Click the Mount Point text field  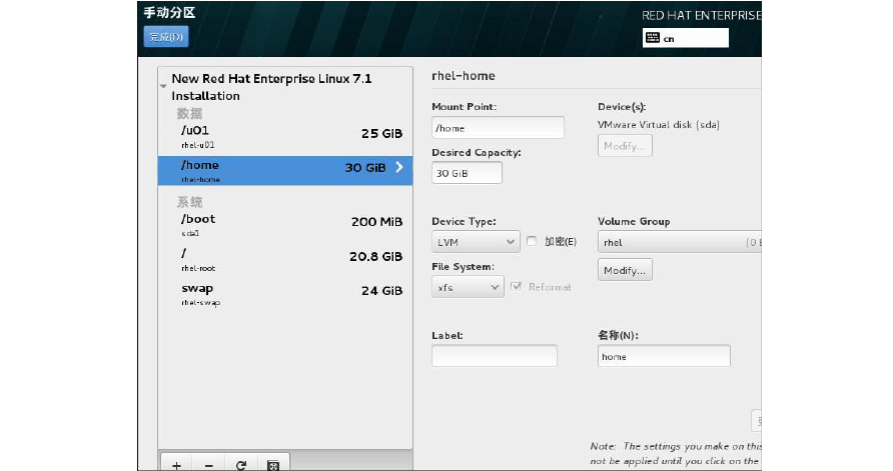point(498,128)
